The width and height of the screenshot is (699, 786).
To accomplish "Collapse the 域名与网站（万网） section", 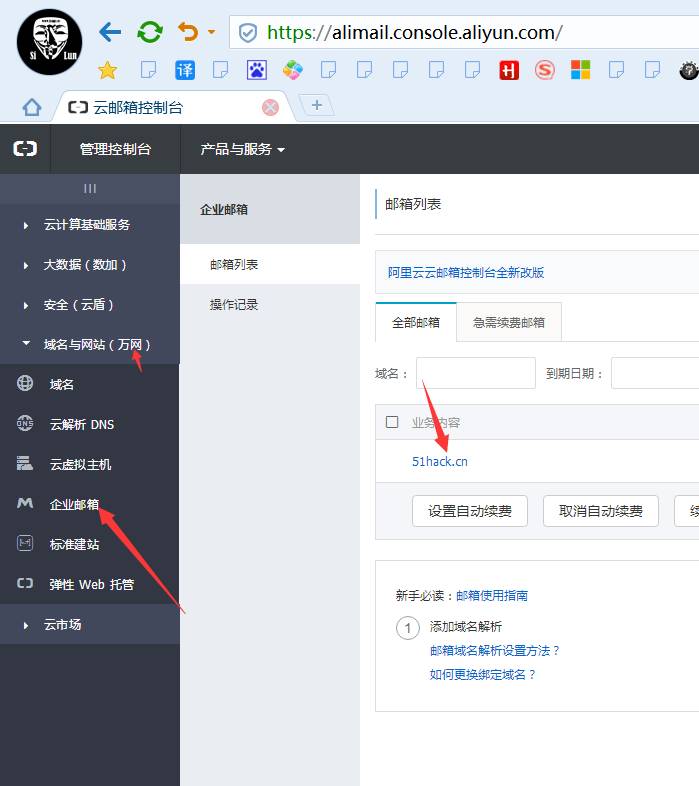I will (90, 344).
